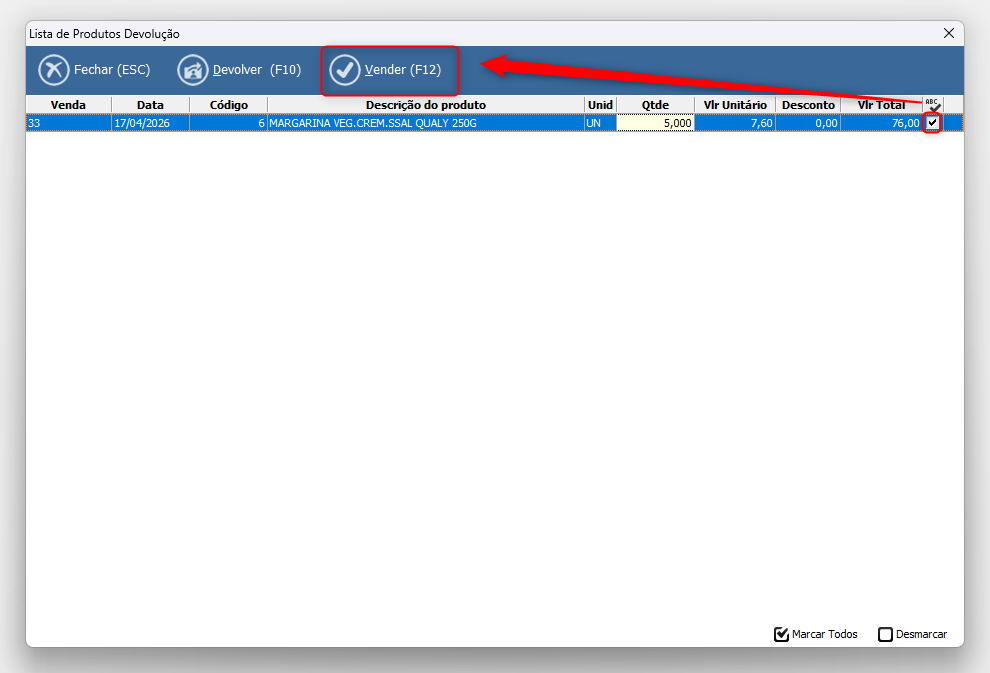This screenshot has height=673, width=990.
Task: Click the Fechar (ESC) button label
Action: tap(112, 69)
